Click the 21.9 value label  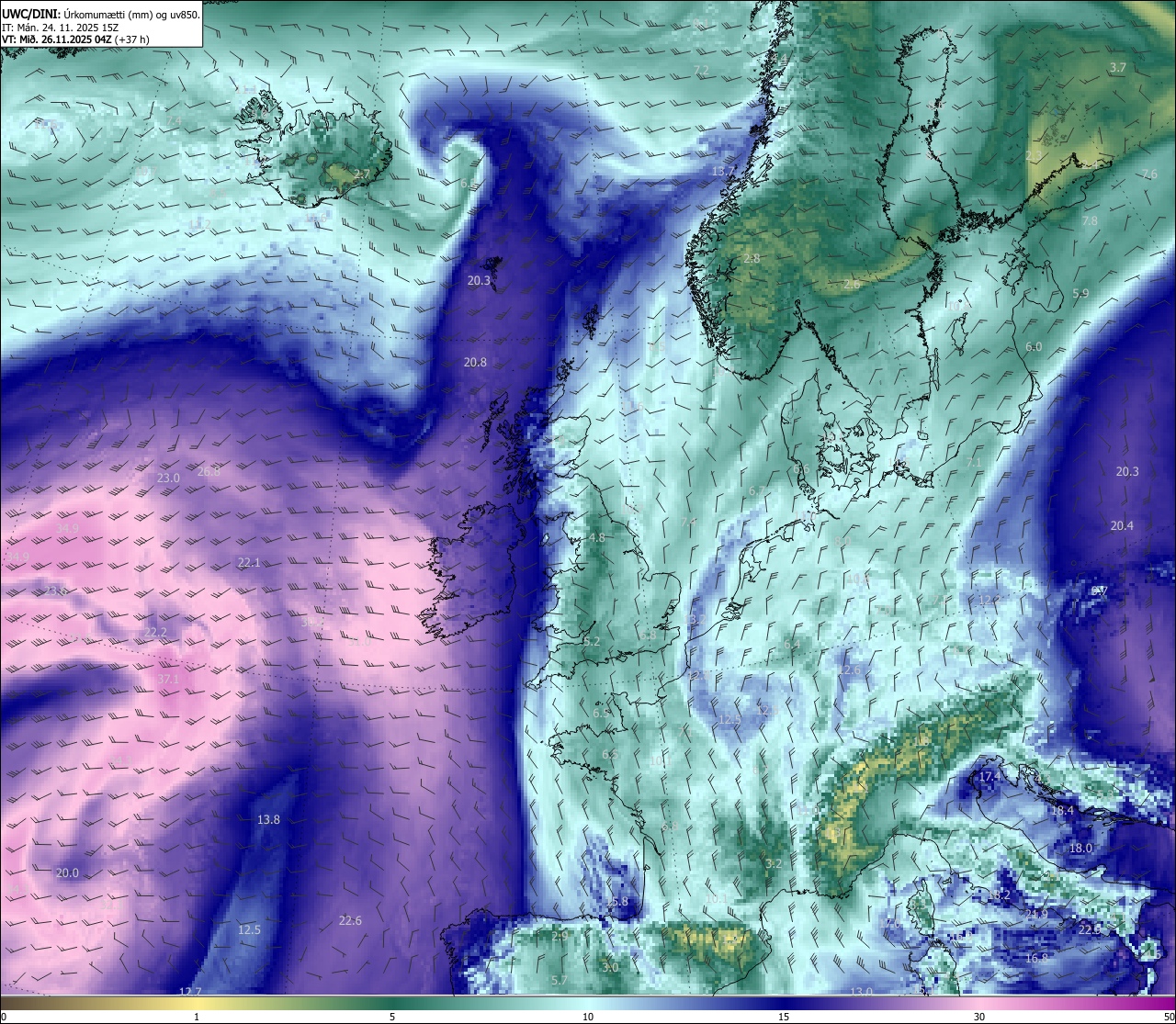[1036, 915]
